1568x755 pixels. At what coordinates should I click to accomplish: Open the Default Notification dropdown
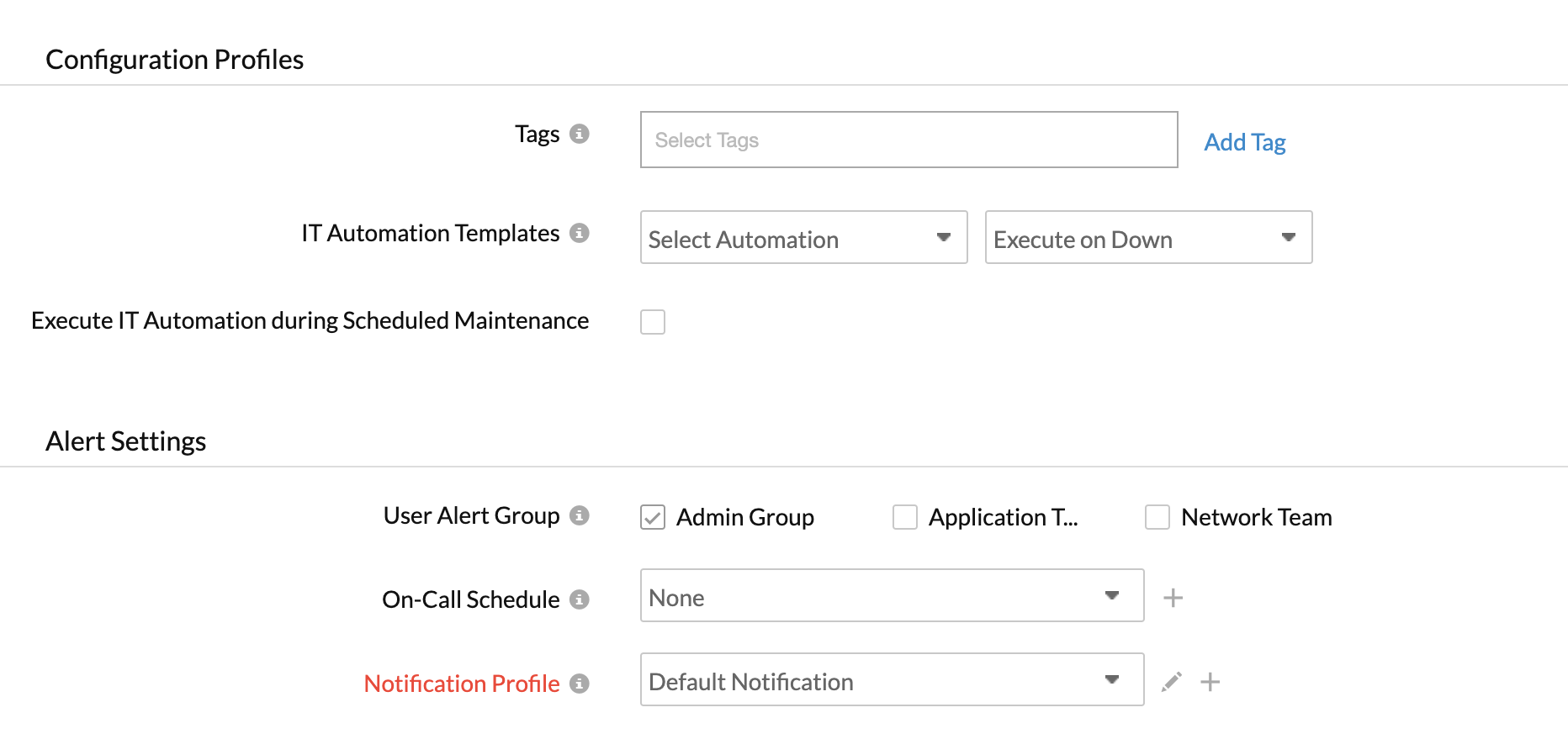[x=892, y=680]
